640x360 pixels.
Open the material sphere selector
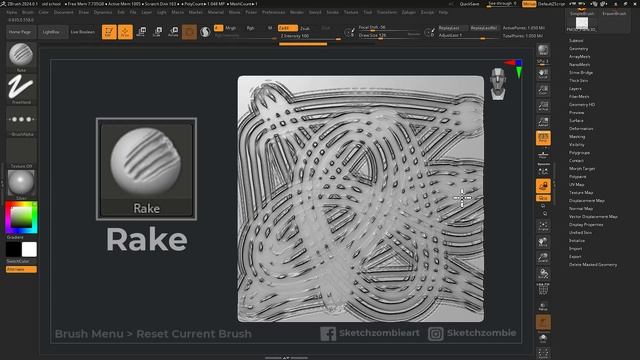point(21,183)
